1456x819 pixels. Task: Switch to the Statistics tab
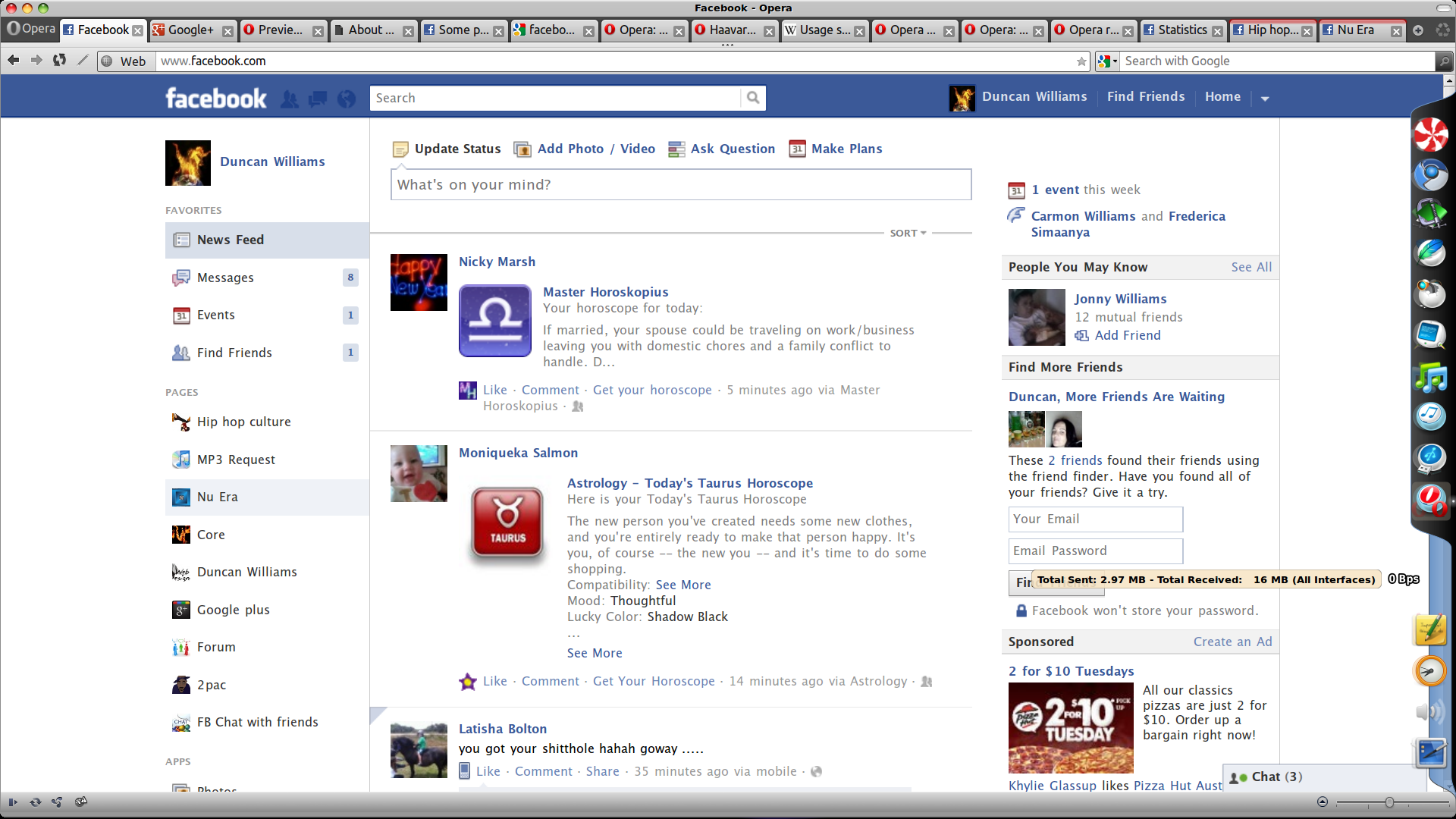[x=1181, y=30]
